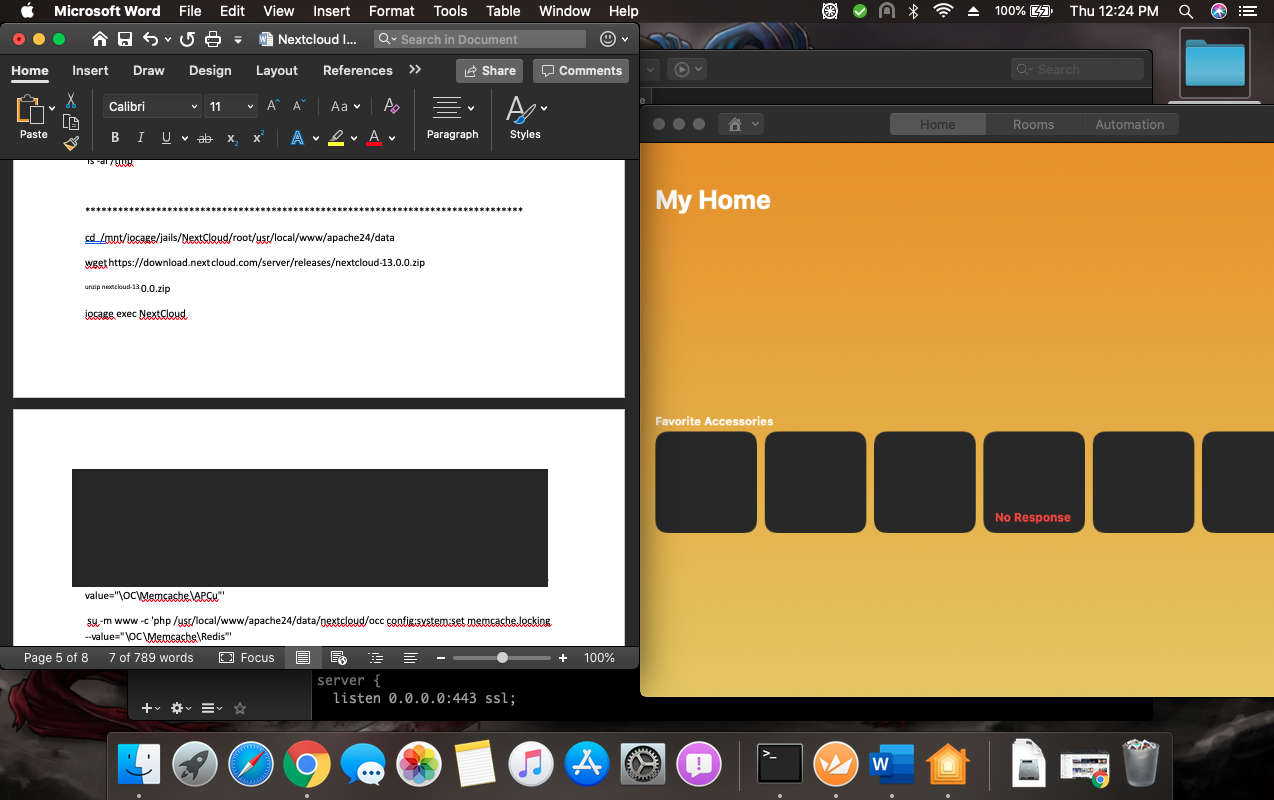
Task: Toggle underline formatting
Action: pyautogui.click(x=167, y=138)
